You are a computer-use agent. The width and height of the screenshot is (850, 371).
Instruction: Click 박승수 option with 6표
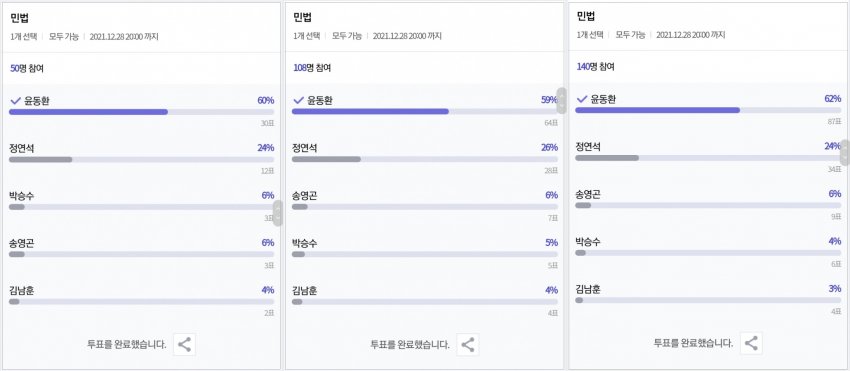pyautogui.click(x=708, y=251)
